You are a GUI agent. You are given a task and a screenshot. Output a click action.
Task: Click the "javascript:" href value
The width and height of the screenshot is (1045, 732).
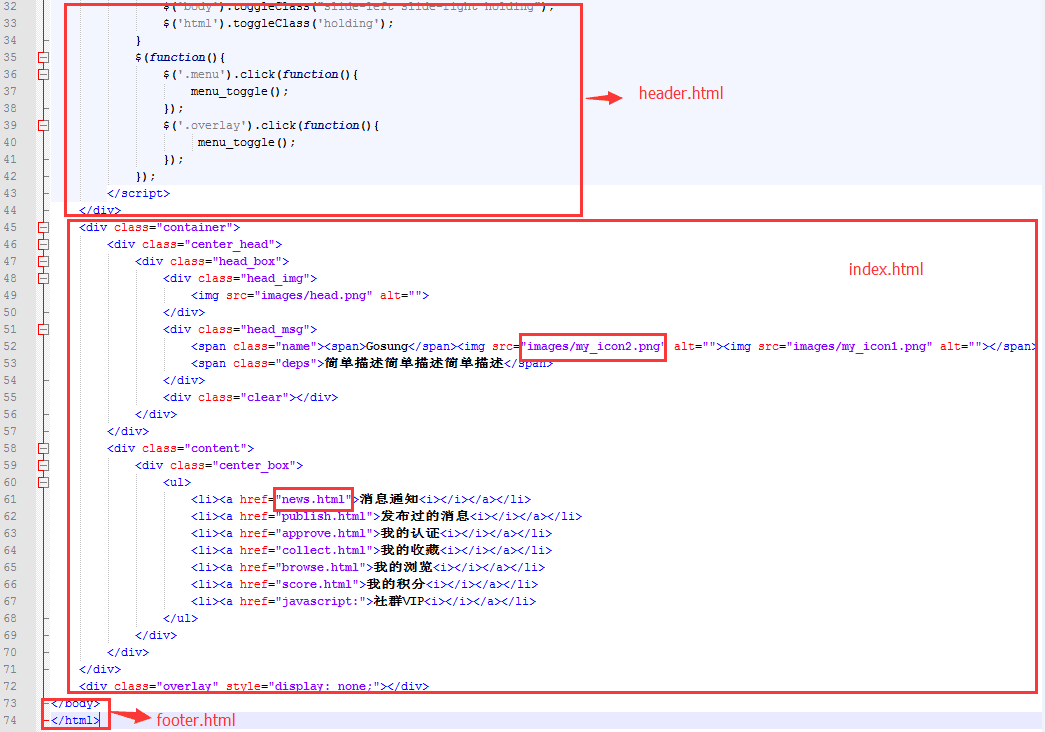tap(321, 601)
